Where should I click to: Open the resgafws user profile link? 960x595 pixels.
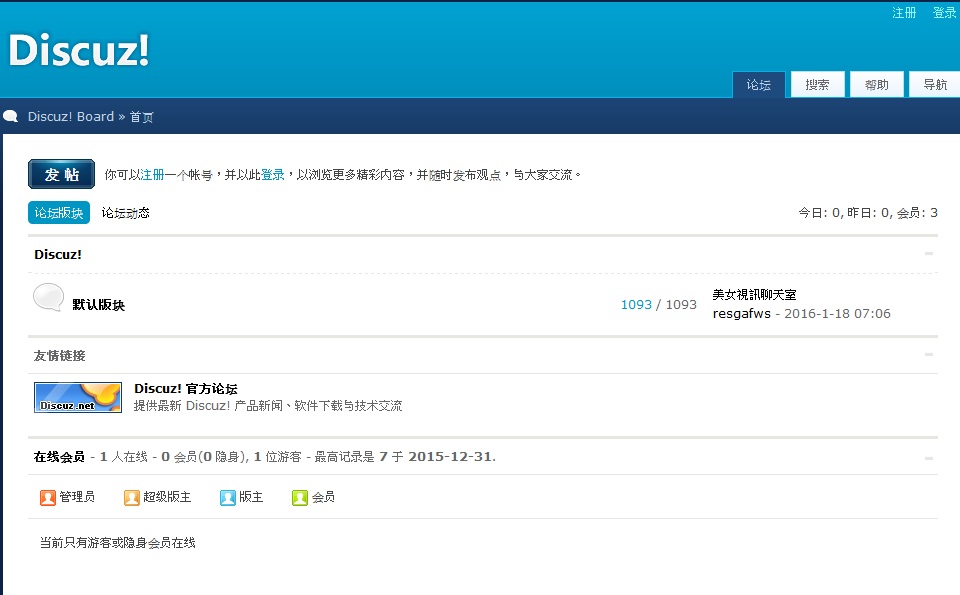[x=741, y=313]
